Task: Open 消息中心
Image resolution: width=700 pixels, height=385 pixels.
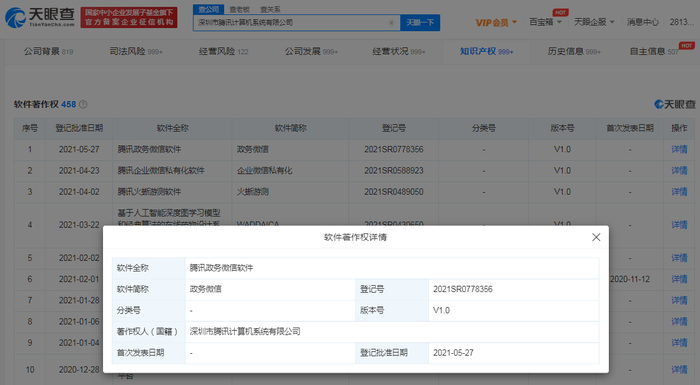Action: click(x=642, y=22)
